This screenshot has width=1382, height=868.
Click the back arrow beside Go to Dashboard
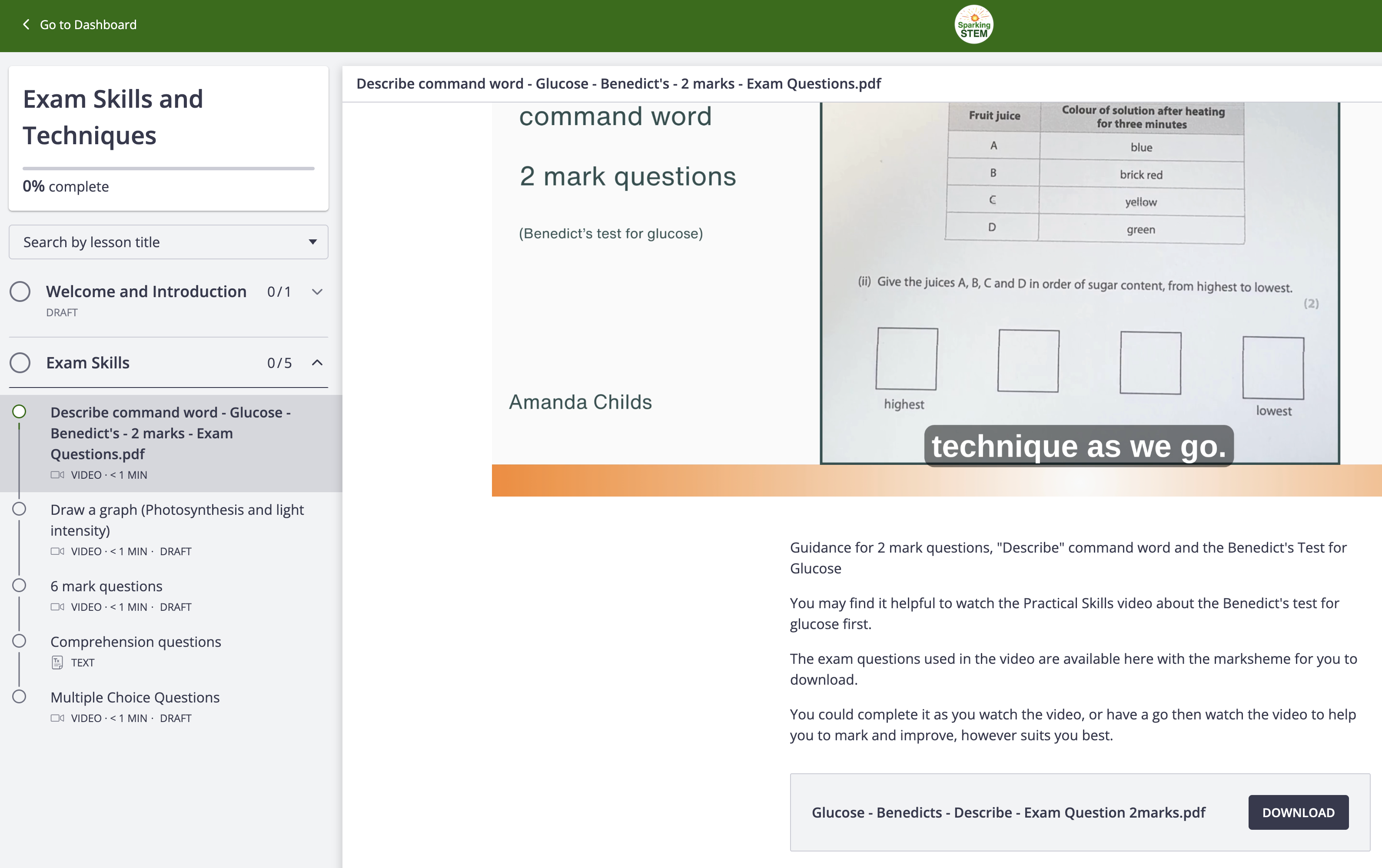tap(26, 25)
